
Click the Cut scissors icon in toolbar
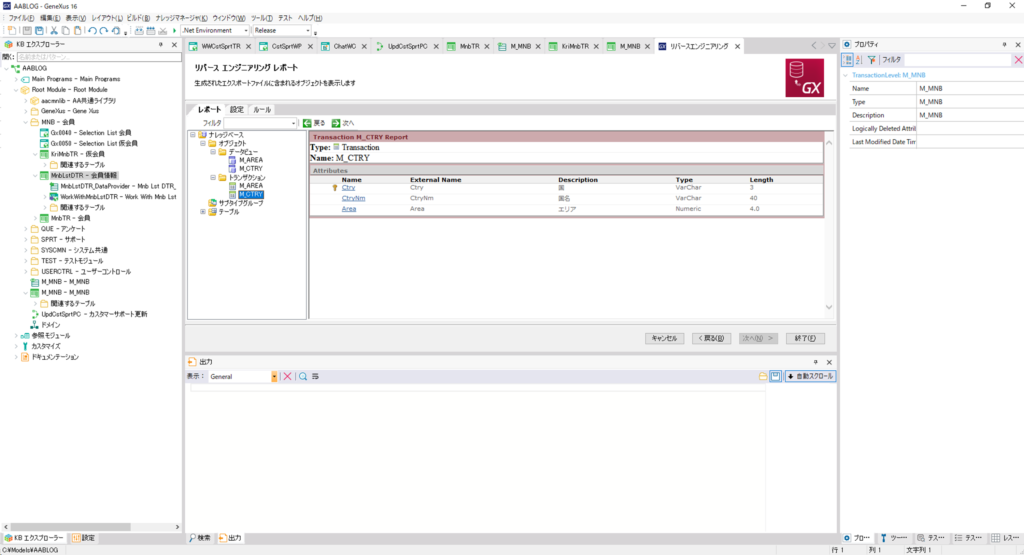(x=54, y=31)
